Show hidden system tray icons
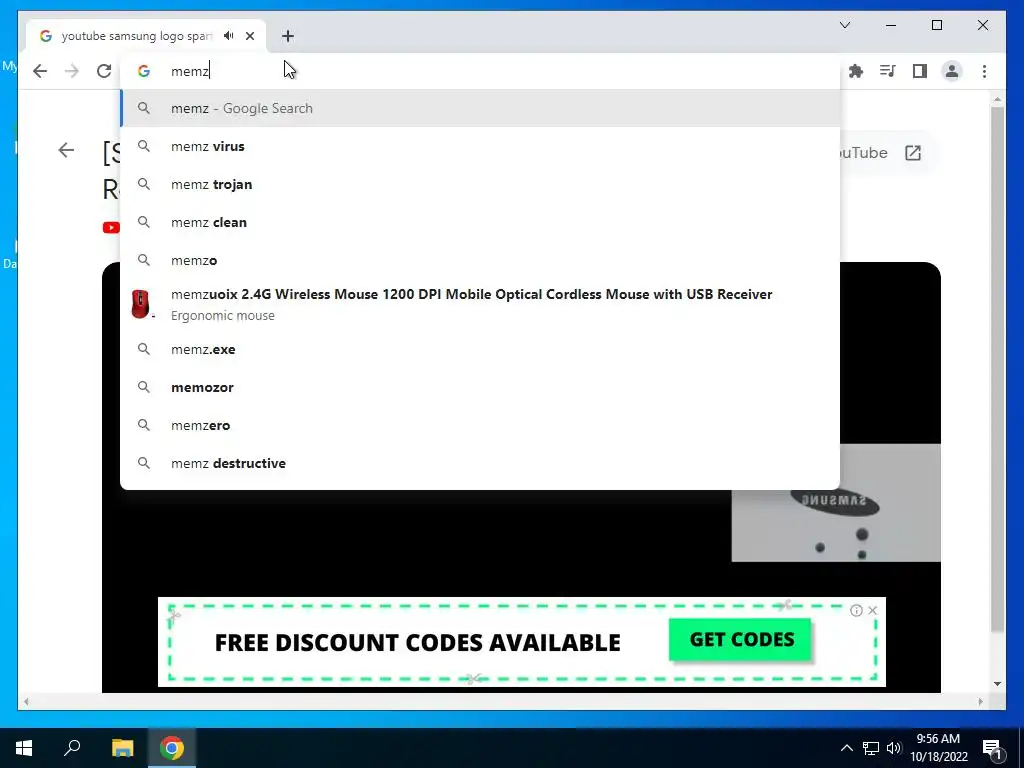Viewport: 1024px width, 768px height. point(846,748)
